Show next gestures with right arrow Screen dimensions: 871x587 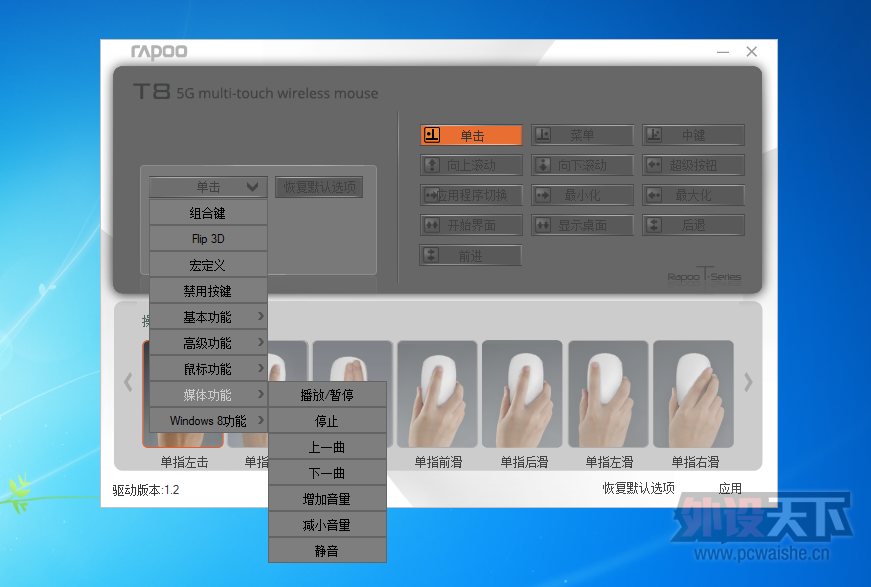748,382
